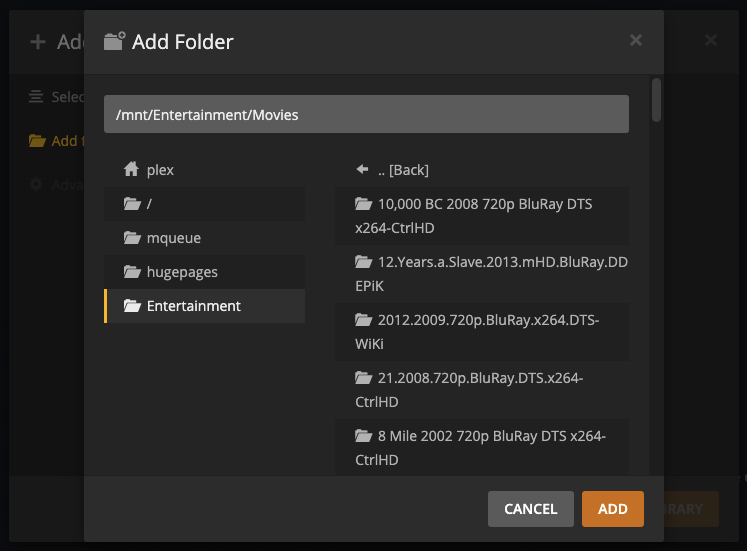Click the 12.Years.a.Slave folder icon

click(x=363, y=262)
